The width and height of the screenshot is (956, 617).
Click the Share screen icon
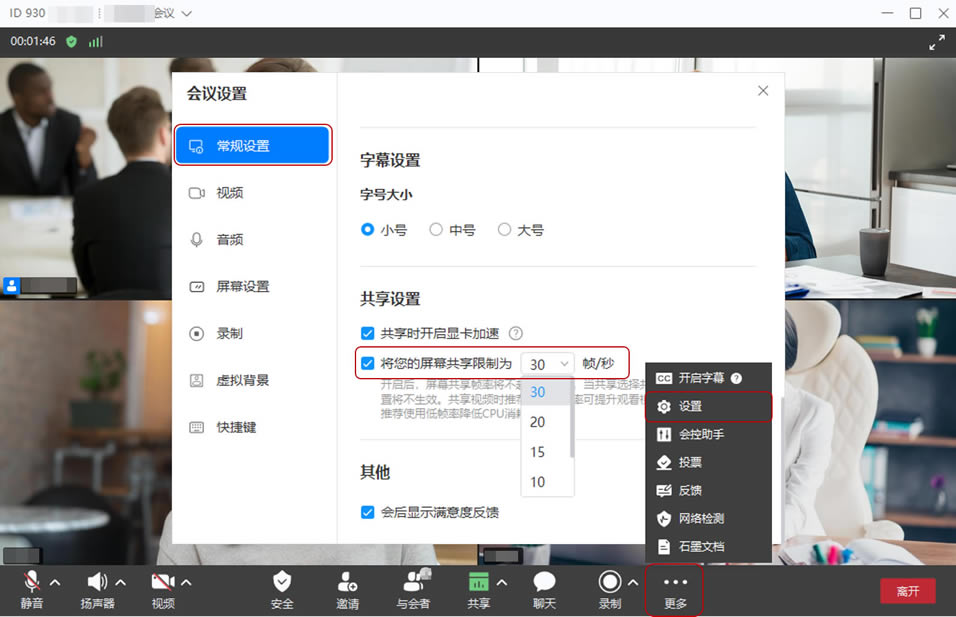click(x=478, y=582)
